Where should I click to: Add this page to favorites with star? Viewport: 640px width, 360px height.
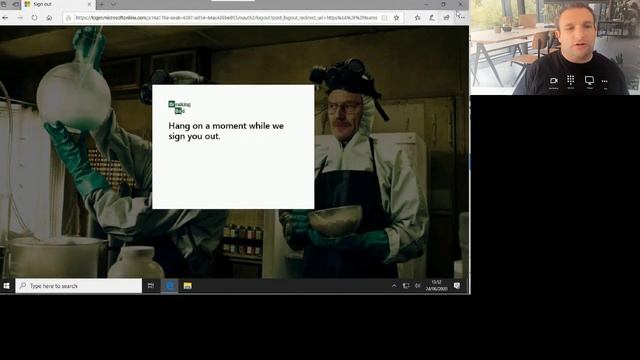[x=396, y=18]
